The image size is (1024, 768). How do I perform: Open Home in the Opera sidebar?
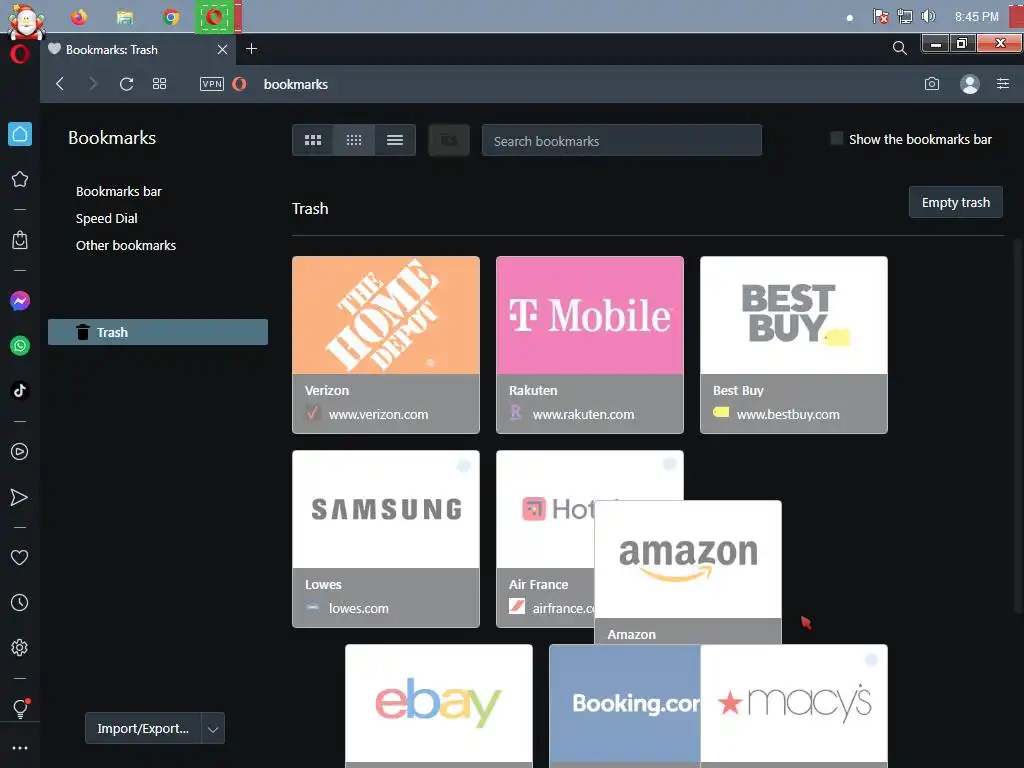[20, 135]
